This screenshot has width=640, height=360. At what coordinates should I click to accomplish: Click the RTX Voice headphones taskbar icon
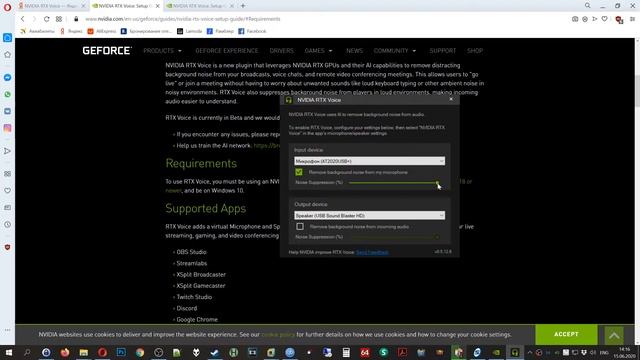pos(515,352)
